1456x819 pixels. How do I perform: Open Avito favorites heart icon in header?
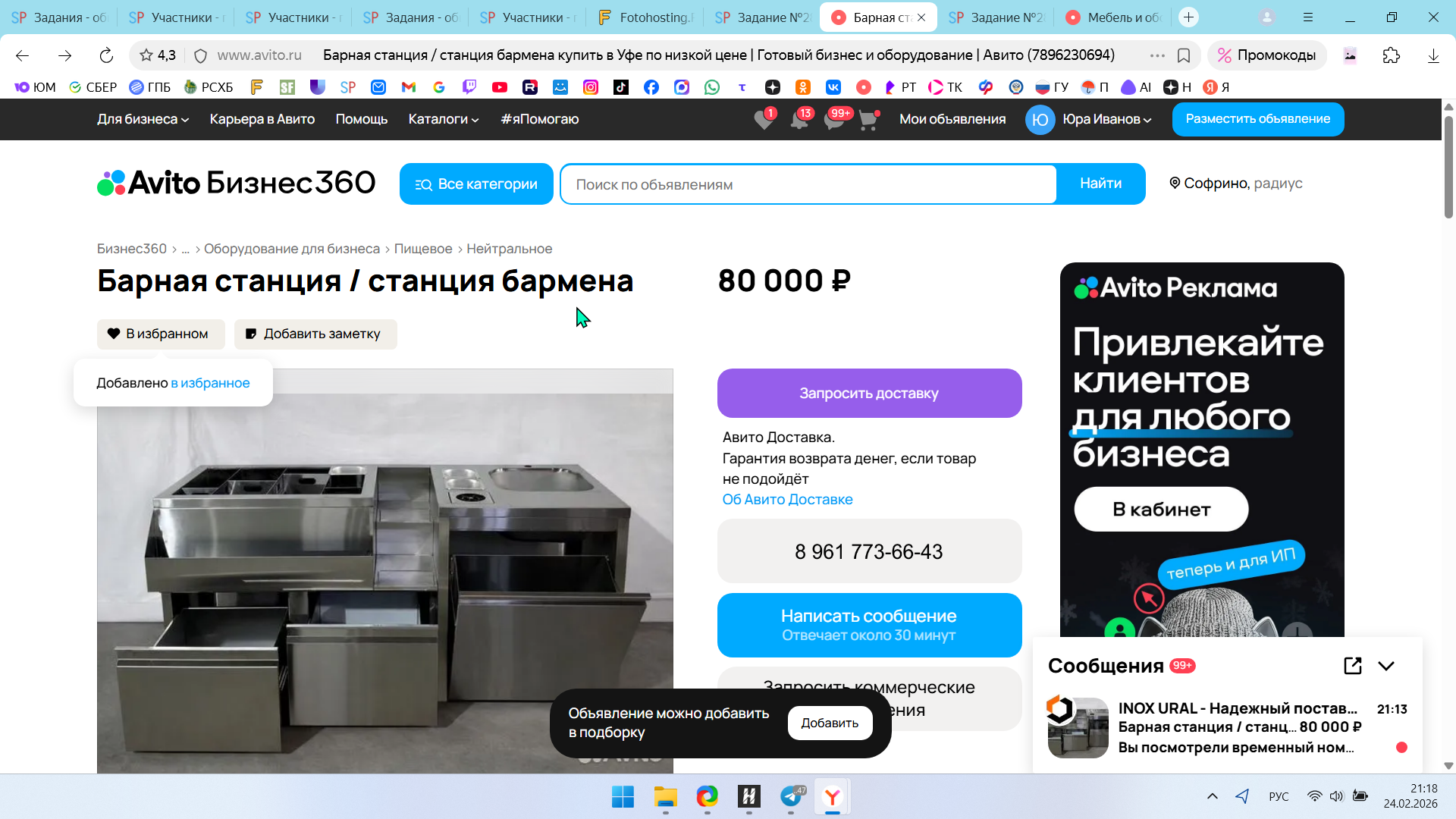coord(764,120)
